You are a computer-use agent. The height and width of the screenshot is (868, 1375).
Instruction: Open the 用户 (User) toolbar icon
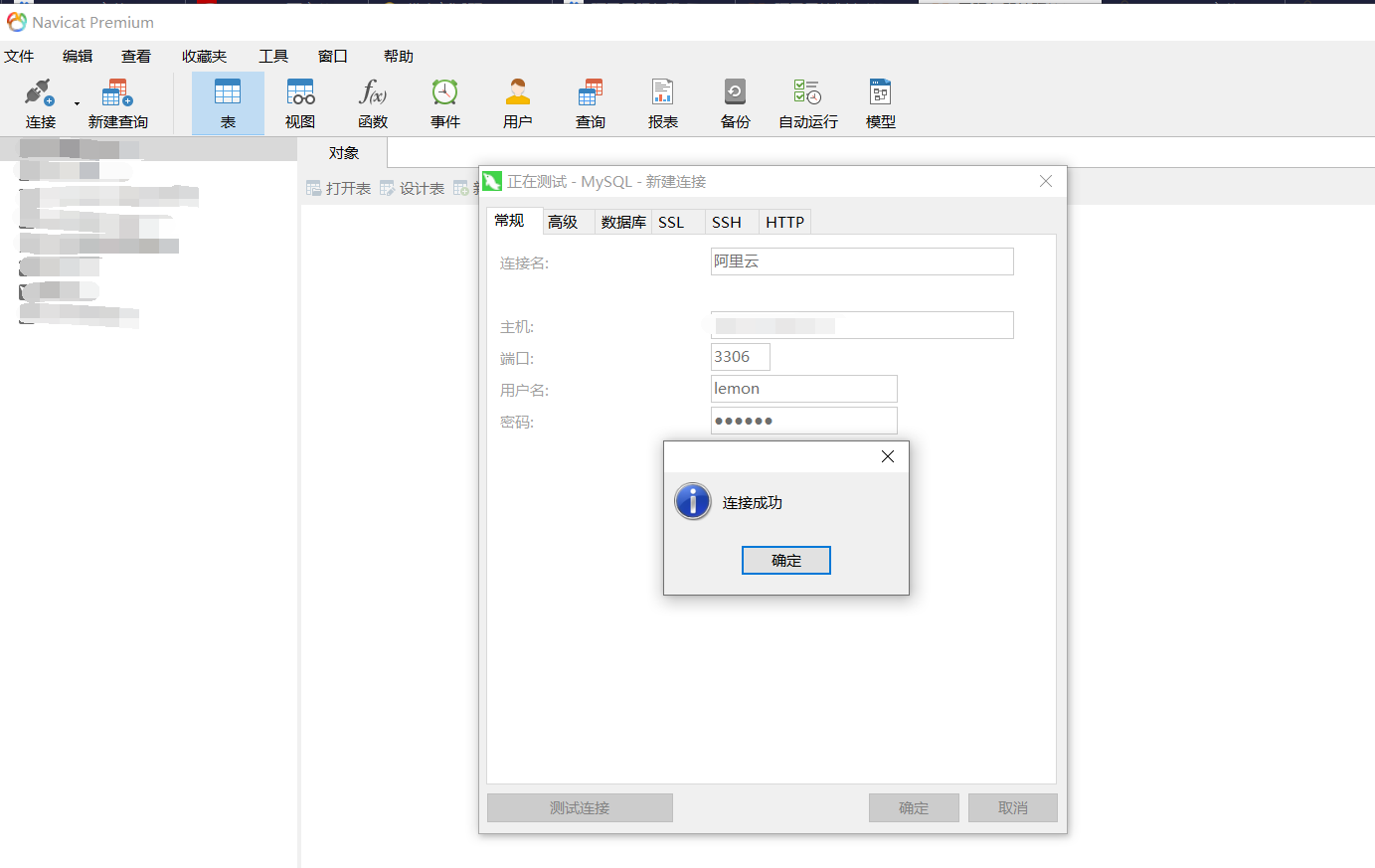pos(517,103)
